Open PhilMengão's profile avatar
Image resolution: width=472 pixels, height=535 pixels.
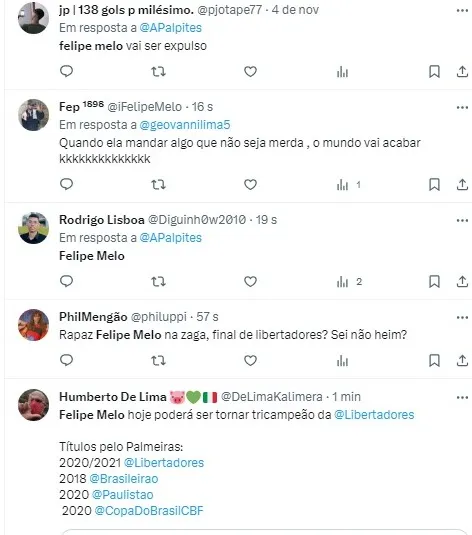click(x=33, y=325)
